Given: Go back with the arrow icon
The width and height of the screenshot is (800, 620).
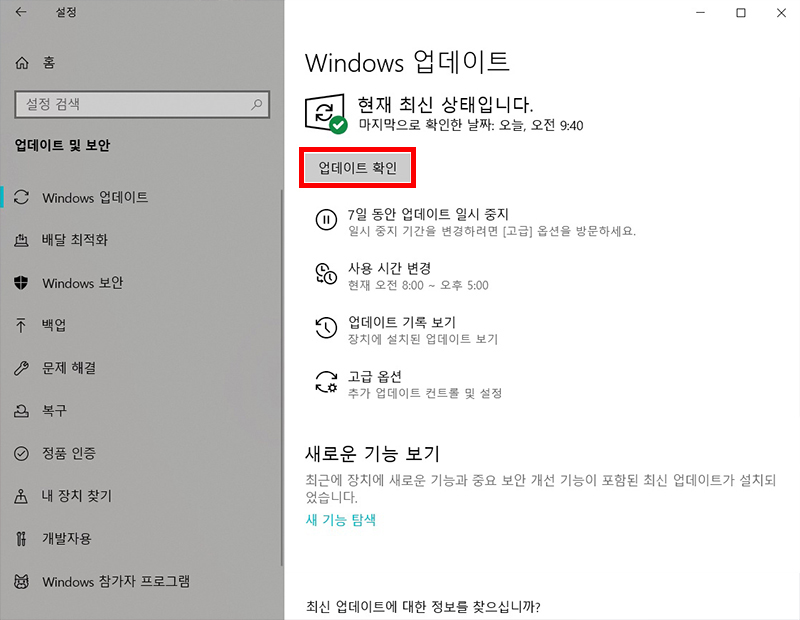Looking at the screenshot, I should (x=21, y=12).
